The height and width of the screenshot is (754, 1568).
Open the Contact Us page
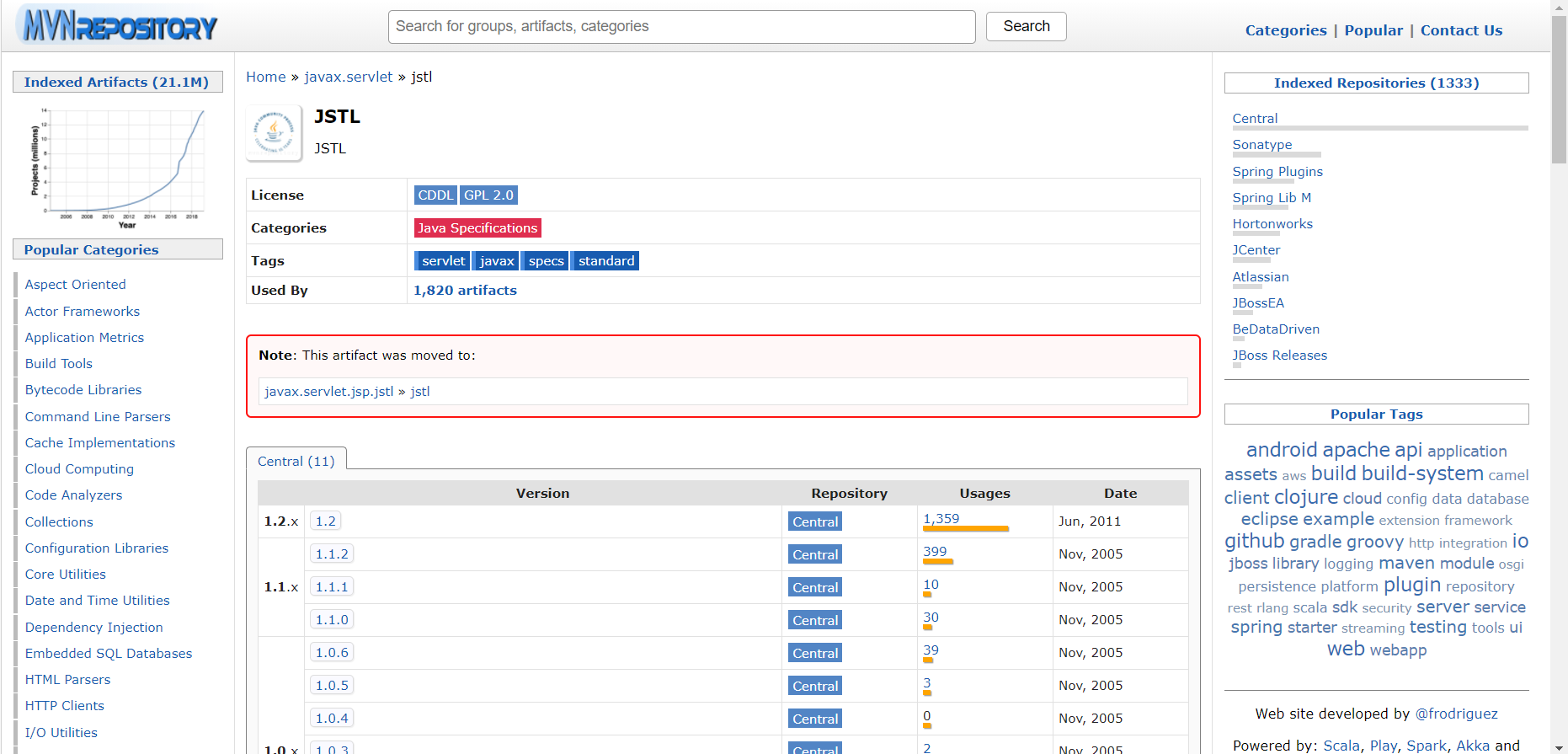click(1461, 30)
